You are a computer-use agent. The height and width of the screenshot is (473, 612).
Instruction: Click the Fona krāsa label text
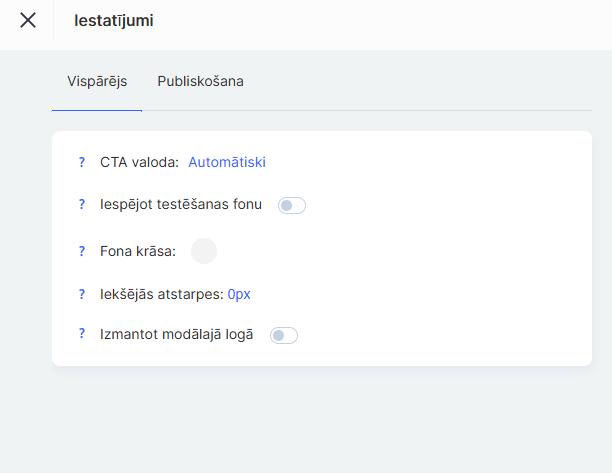(138, 251)
